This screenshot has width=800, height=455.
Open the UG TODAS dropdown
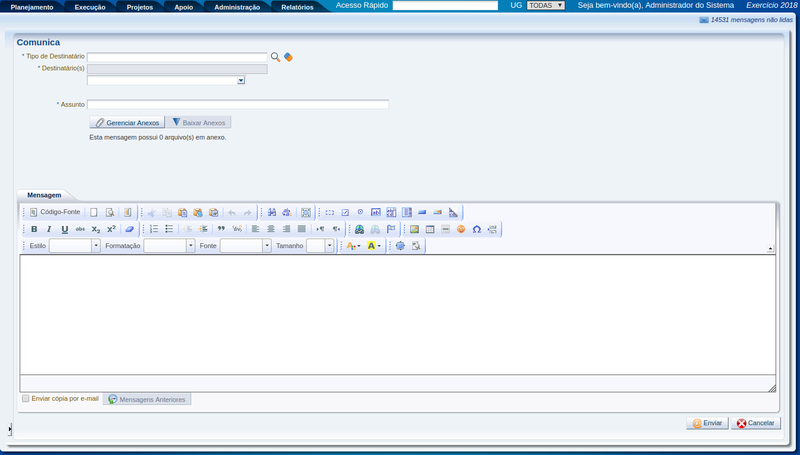click(x=546, y=5)
